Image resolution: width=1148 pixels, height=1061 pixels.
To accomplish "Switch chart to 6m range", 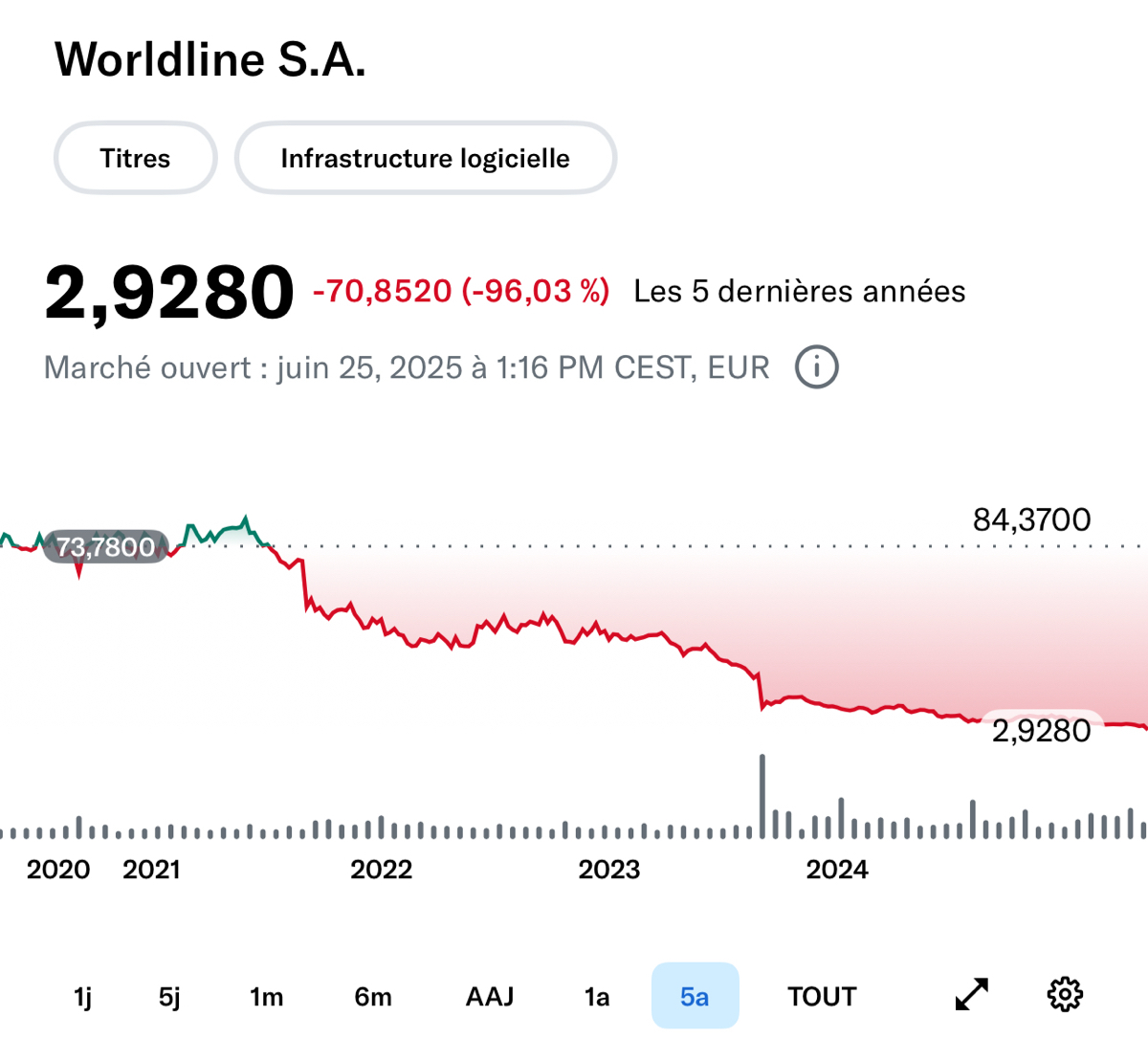I will [373, 997].
